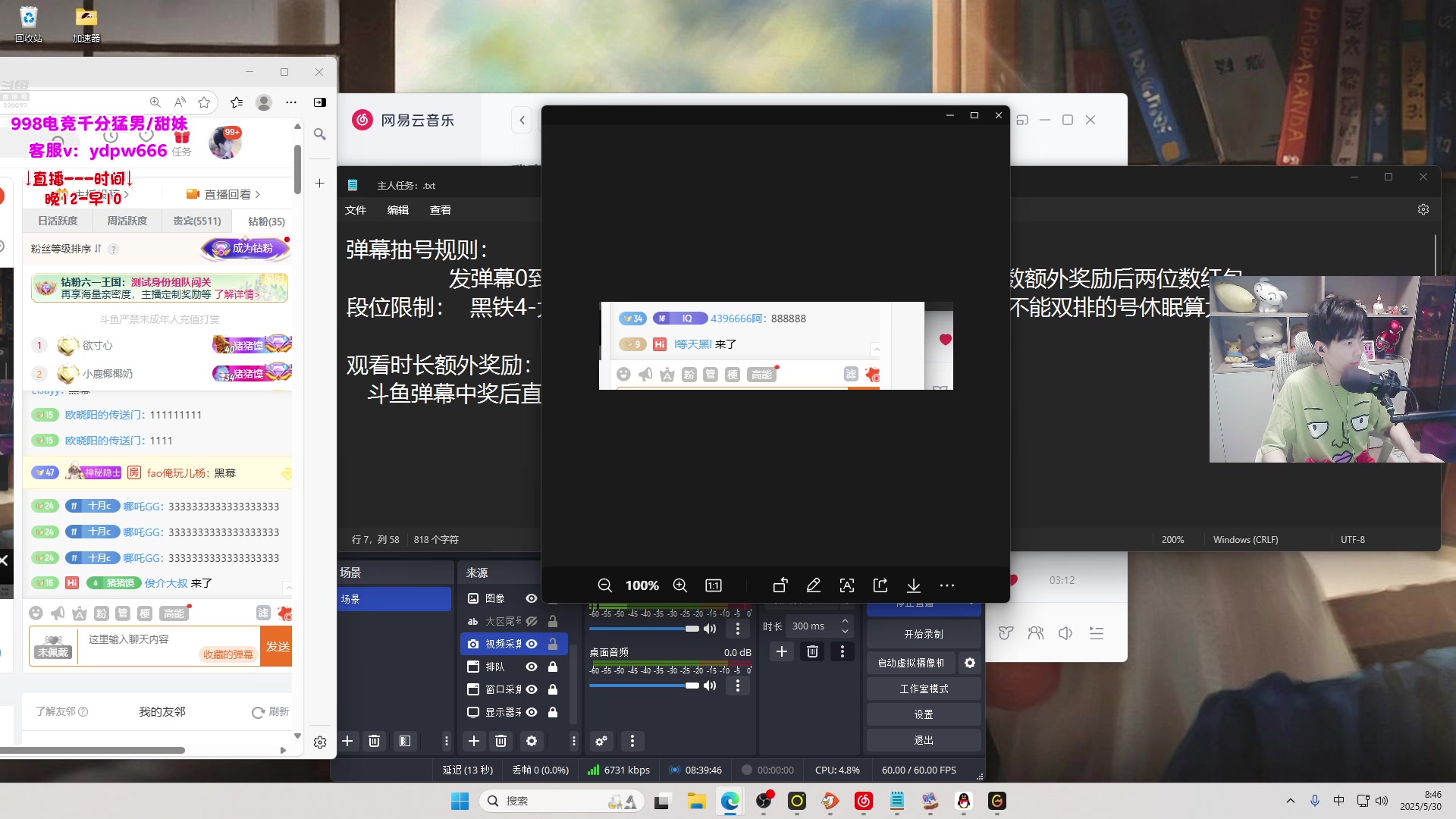Enable 工作室模式 in OBS

point(924,689)
